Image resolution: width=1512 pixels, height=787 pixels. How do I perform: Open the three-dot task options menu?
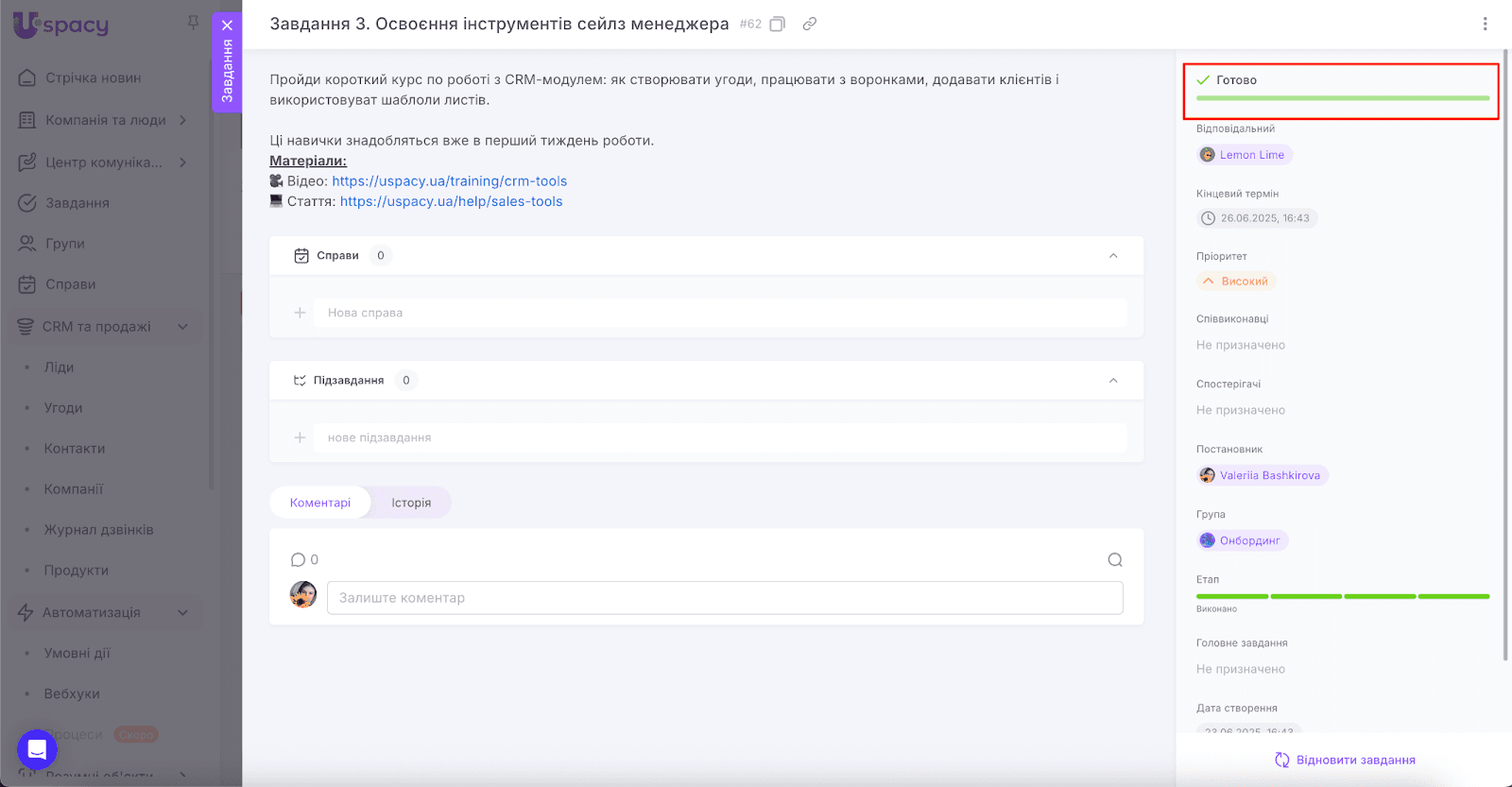click(x=1485, y=25)
